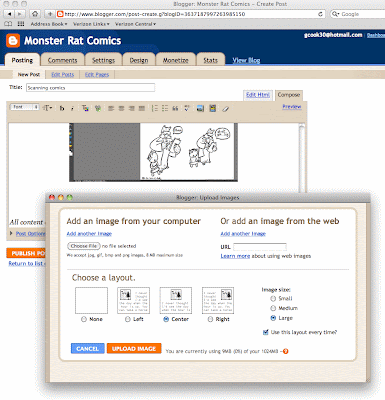Image resolution: width=385 pixels, height=400 pixels.
Task: Toggle 'Use this layout every time' checkbox
Action: (266, 332)
